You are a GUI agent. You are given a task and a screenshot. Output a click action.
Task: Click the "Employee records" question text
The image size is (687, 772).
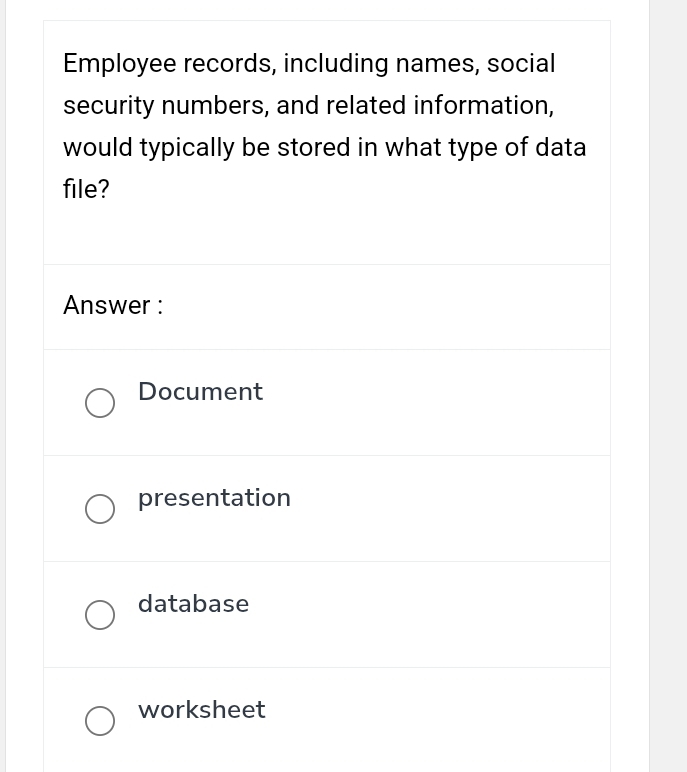click(169, 64)
